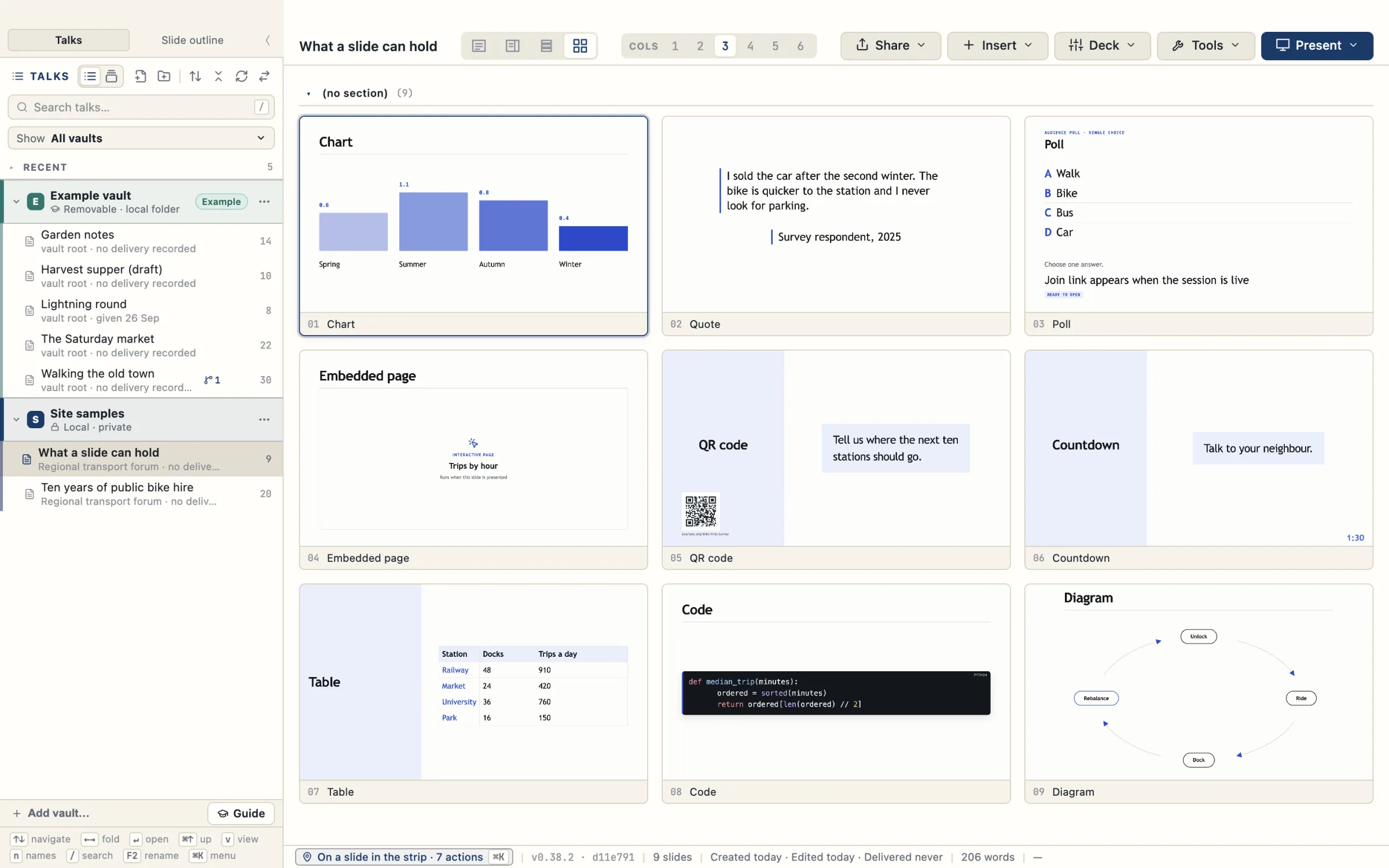
Task: Select the QR code slide thumbnail
Action: point(836,459)
